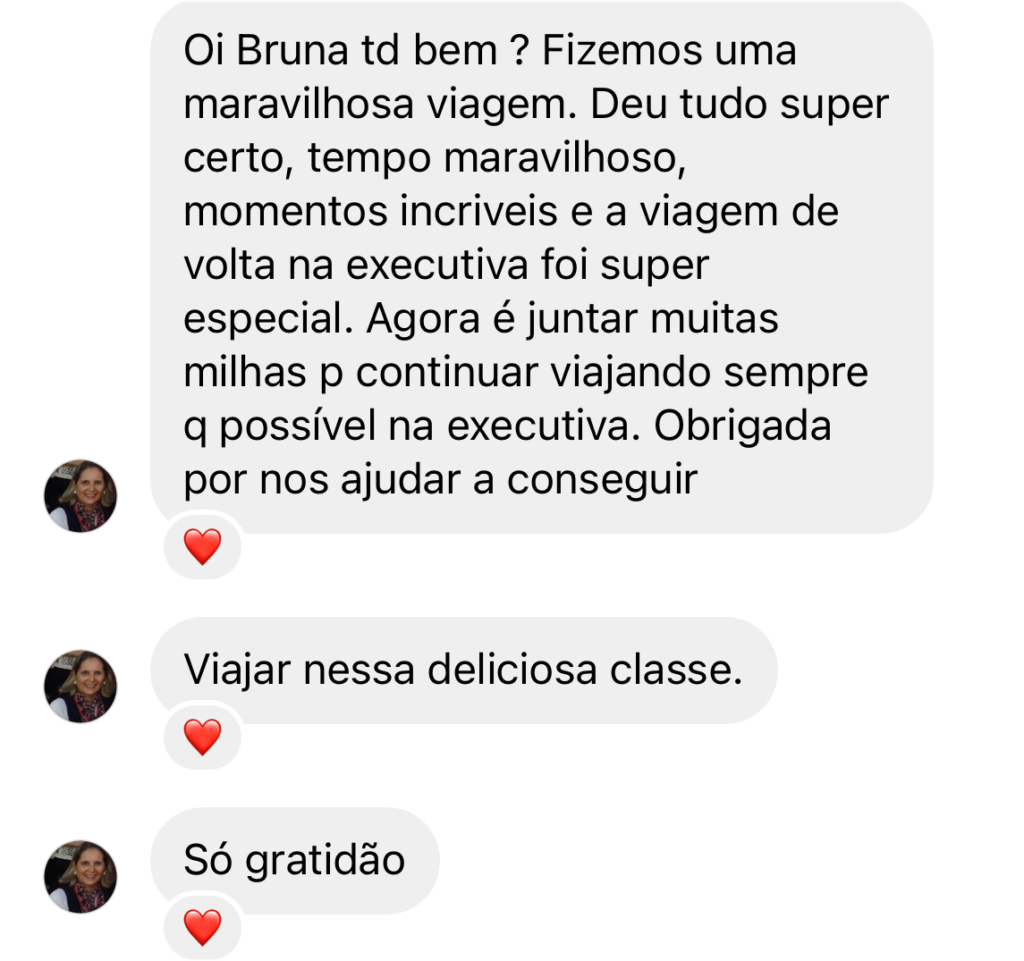The height and width of the screenshot is (961, 1024).
Task: Click the 'especial. Agora é juntar muitas' line
Action: [481, 320]
